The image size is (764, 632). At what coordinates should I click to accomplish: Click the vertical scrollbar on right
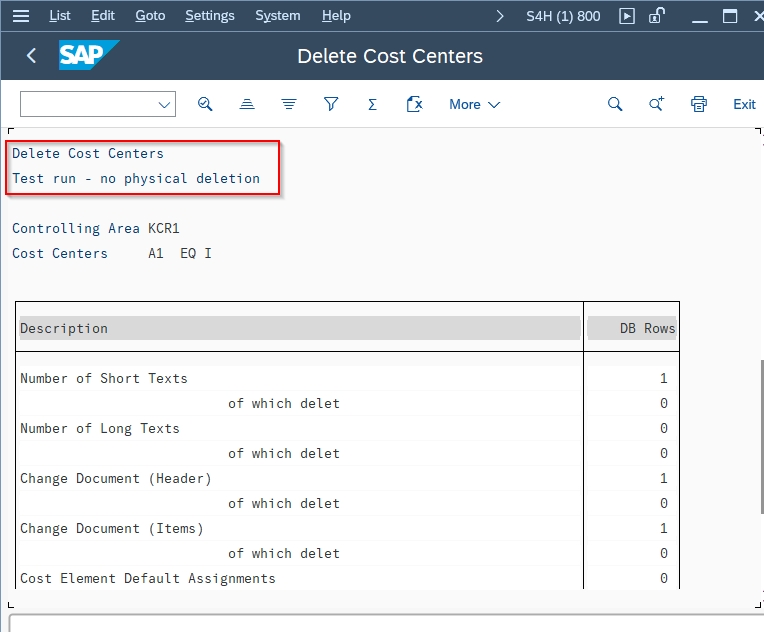(762, 437)
